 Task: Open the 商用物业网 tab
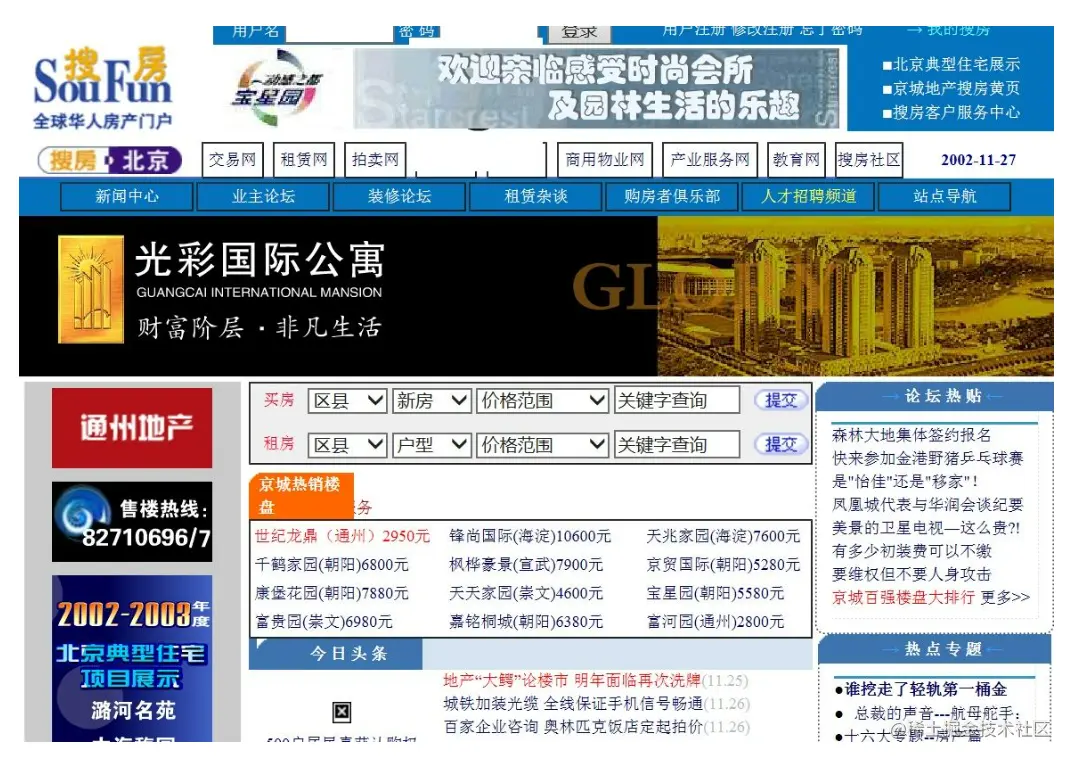tap(604, 160)
